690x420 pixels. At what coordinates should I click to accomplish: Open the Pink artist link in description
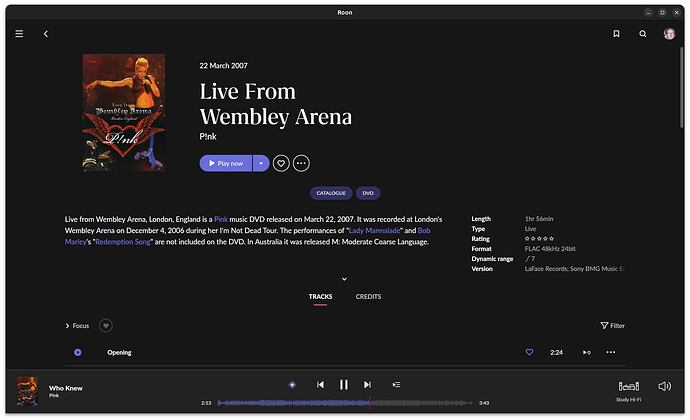coord(221,219)
